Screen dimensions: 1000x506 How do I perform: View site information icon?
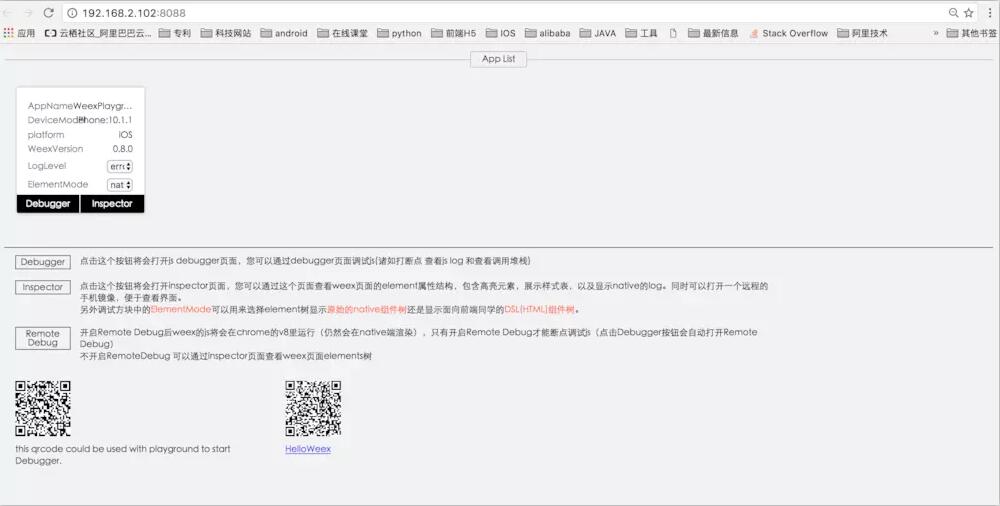(72, 13)
